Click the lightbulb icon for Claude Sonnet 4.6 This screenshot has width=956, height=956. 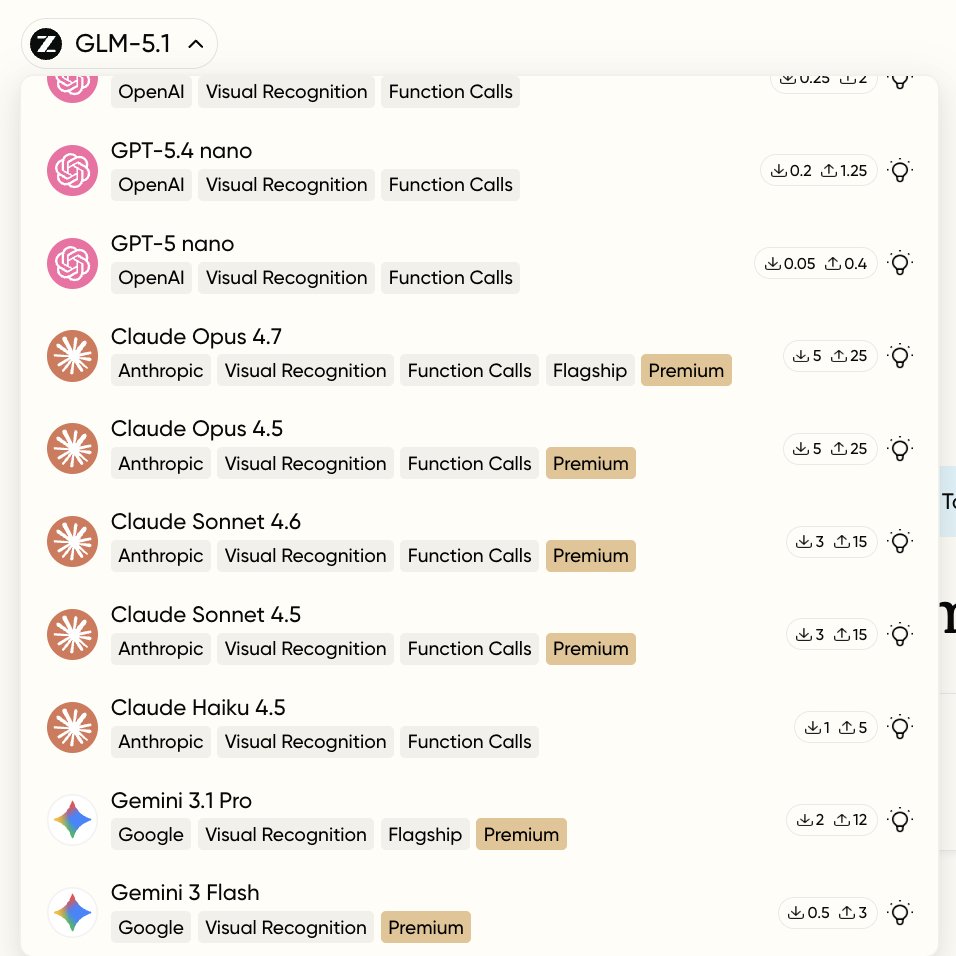click(900, 541)
